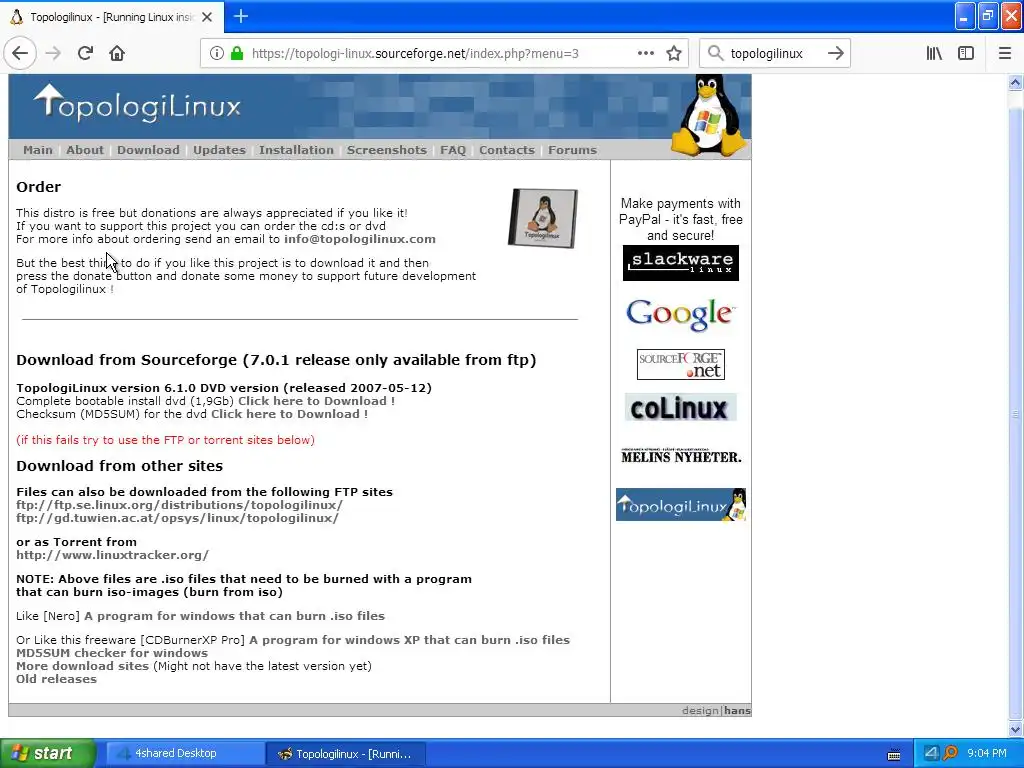Open the Melins Nyheter logo link
Image resolution: width=1024 pixels, height=768 pixels.
pyautogui.click(x=680, y=456)
